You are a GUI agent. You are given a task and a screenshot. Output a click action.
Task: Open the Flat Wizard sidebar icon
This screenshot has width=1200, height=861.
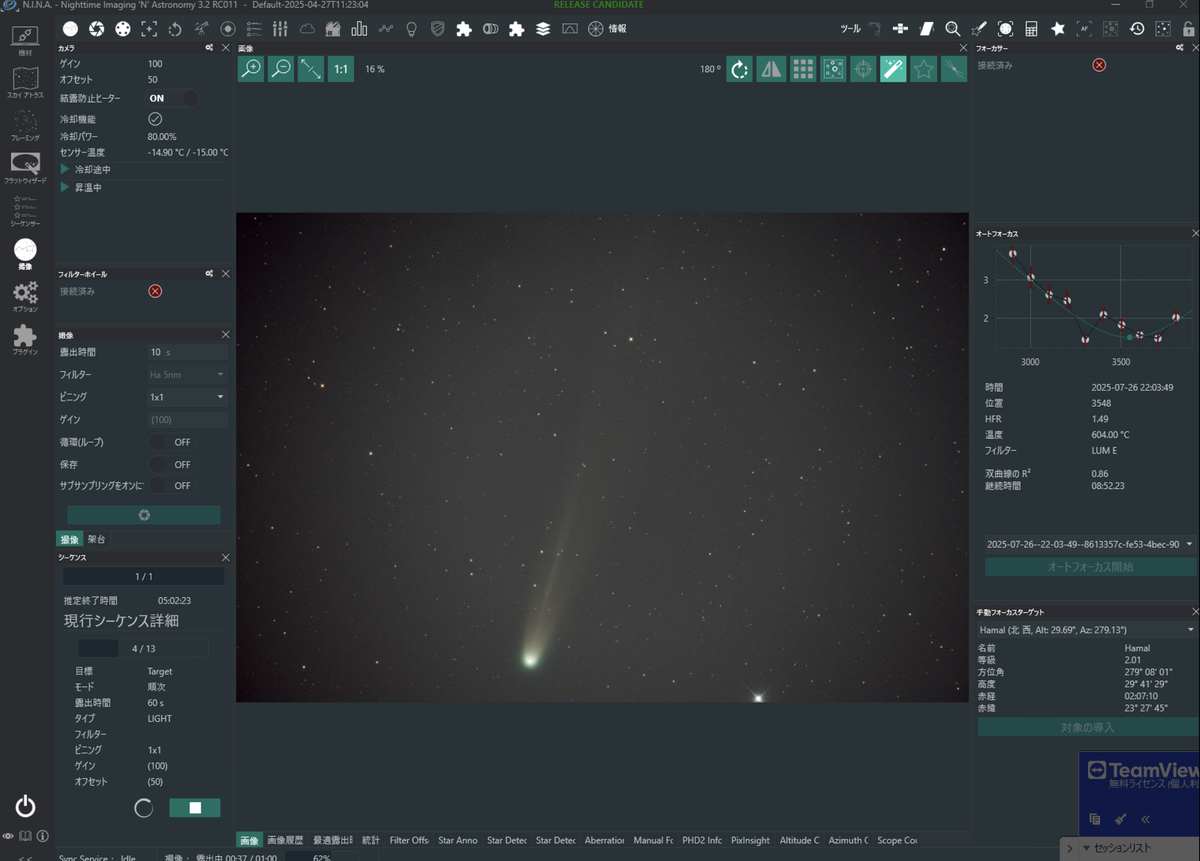[25, 166]
